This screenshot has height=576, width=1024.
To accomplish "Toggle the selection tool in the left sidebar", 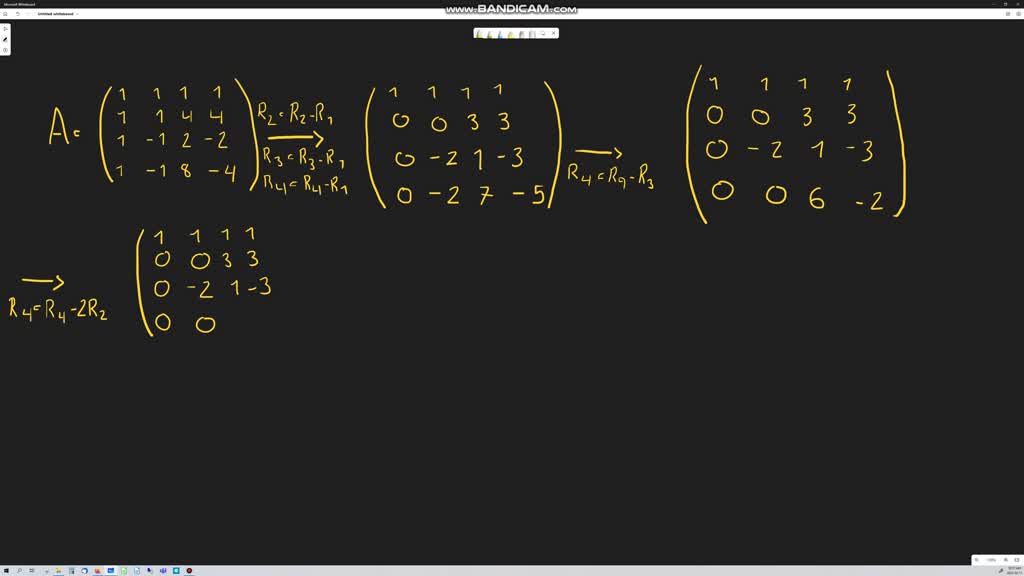I will coord(5,28).
